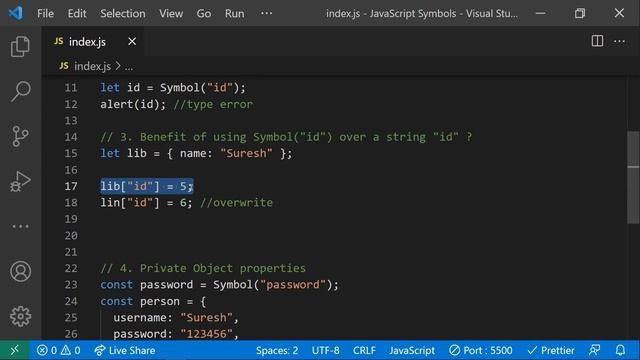Click the '// 3. Benefit of using Symbol' comment
This screenshot has height=360, width=640.
[286, 137]
